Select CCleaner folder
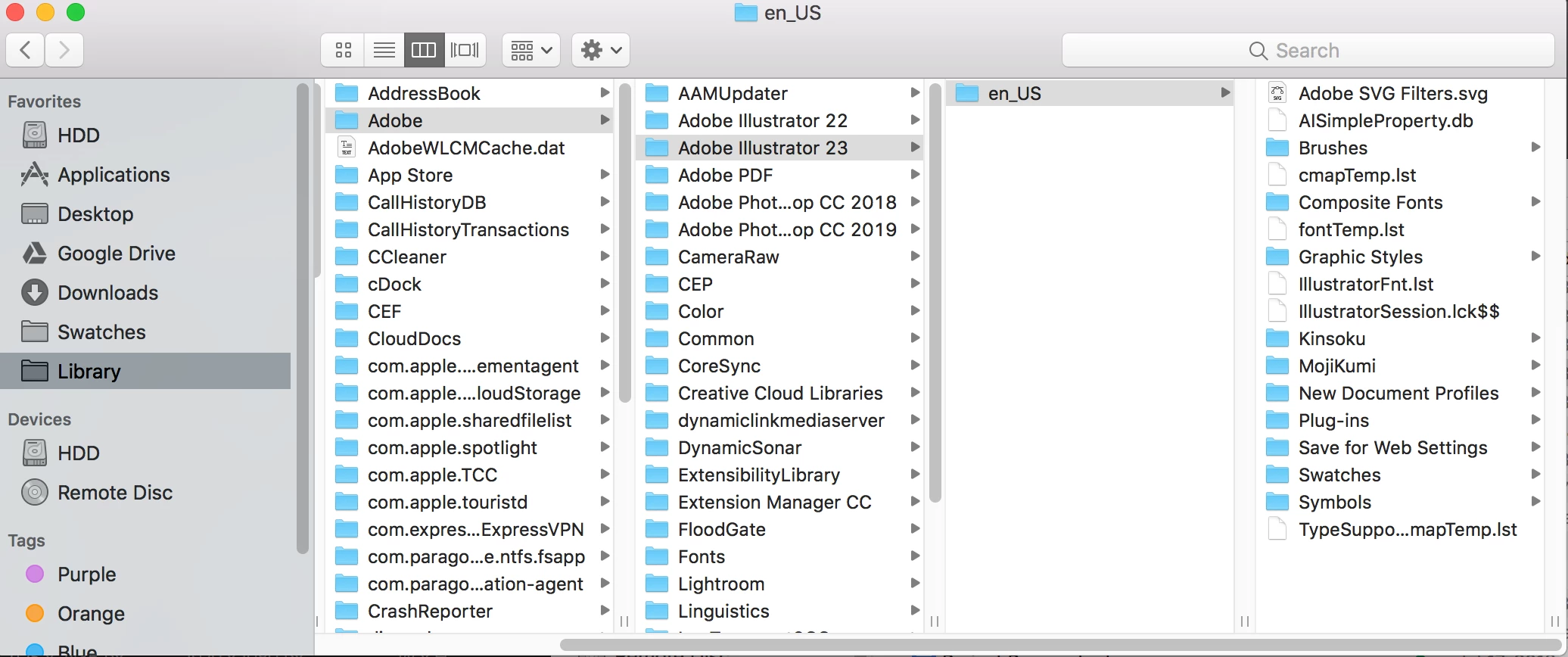 click(x=469, y=257)
